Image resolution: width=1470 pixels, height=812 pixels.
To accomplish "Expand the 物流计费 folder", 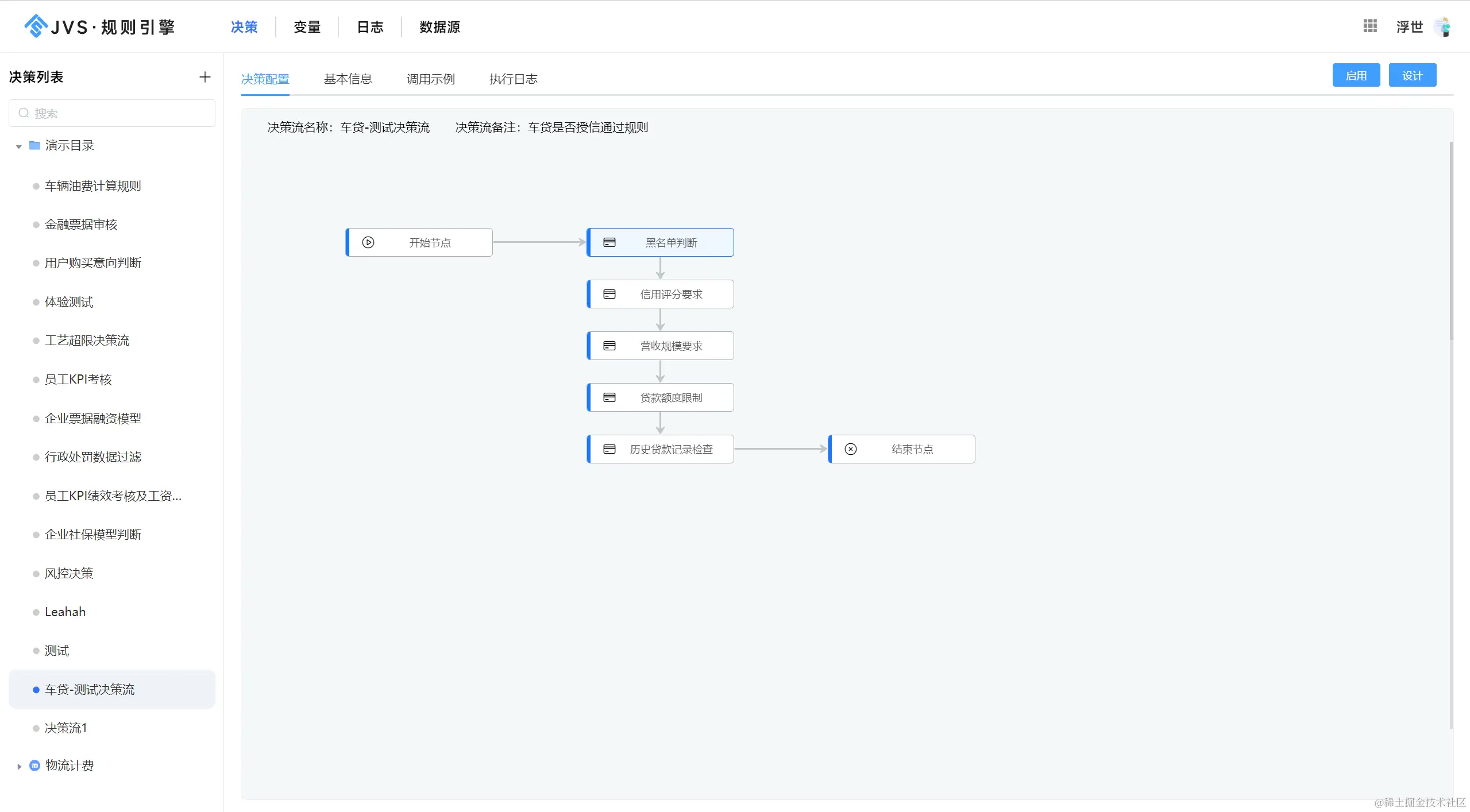I will 19,766.
